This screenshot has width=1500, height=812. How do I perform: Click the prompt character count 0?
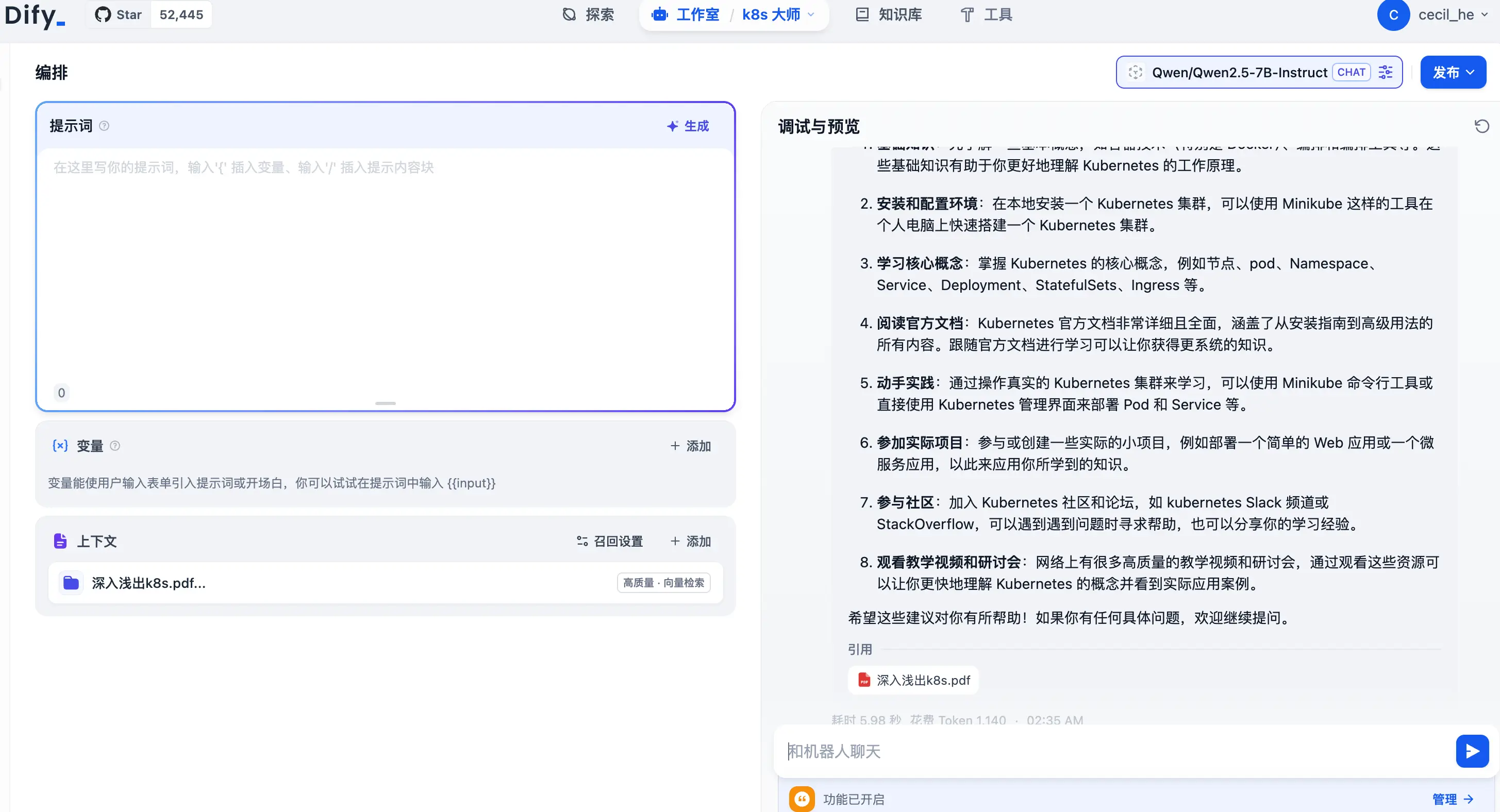click(61, 392)
